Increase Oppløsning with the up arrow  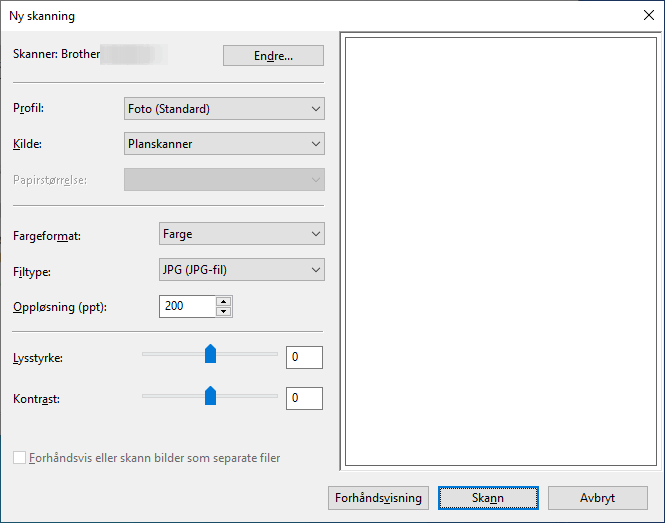[x=224, y=301]
